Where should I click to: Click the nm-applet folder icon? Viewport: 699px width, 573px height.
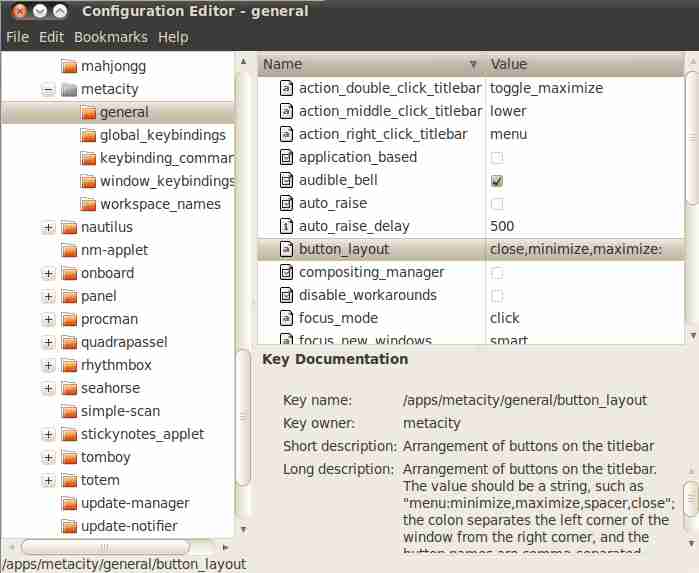point(69,251)
